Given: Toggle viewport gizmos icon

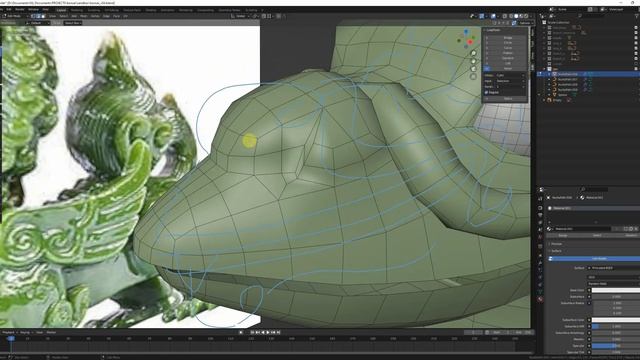Looking at the screenshot, I should coord(482,16).
